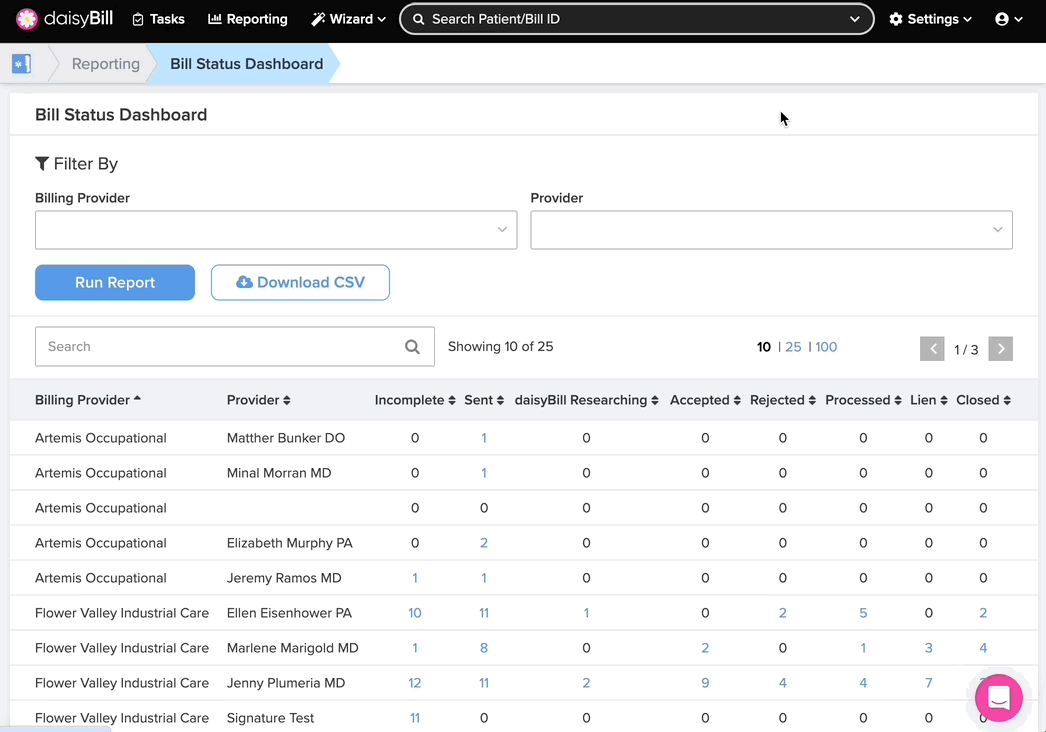Image resolution: width=1046 pixels, height=732 pixels.
Task: Open the Tasks menu item
Action: coord(158,19)
